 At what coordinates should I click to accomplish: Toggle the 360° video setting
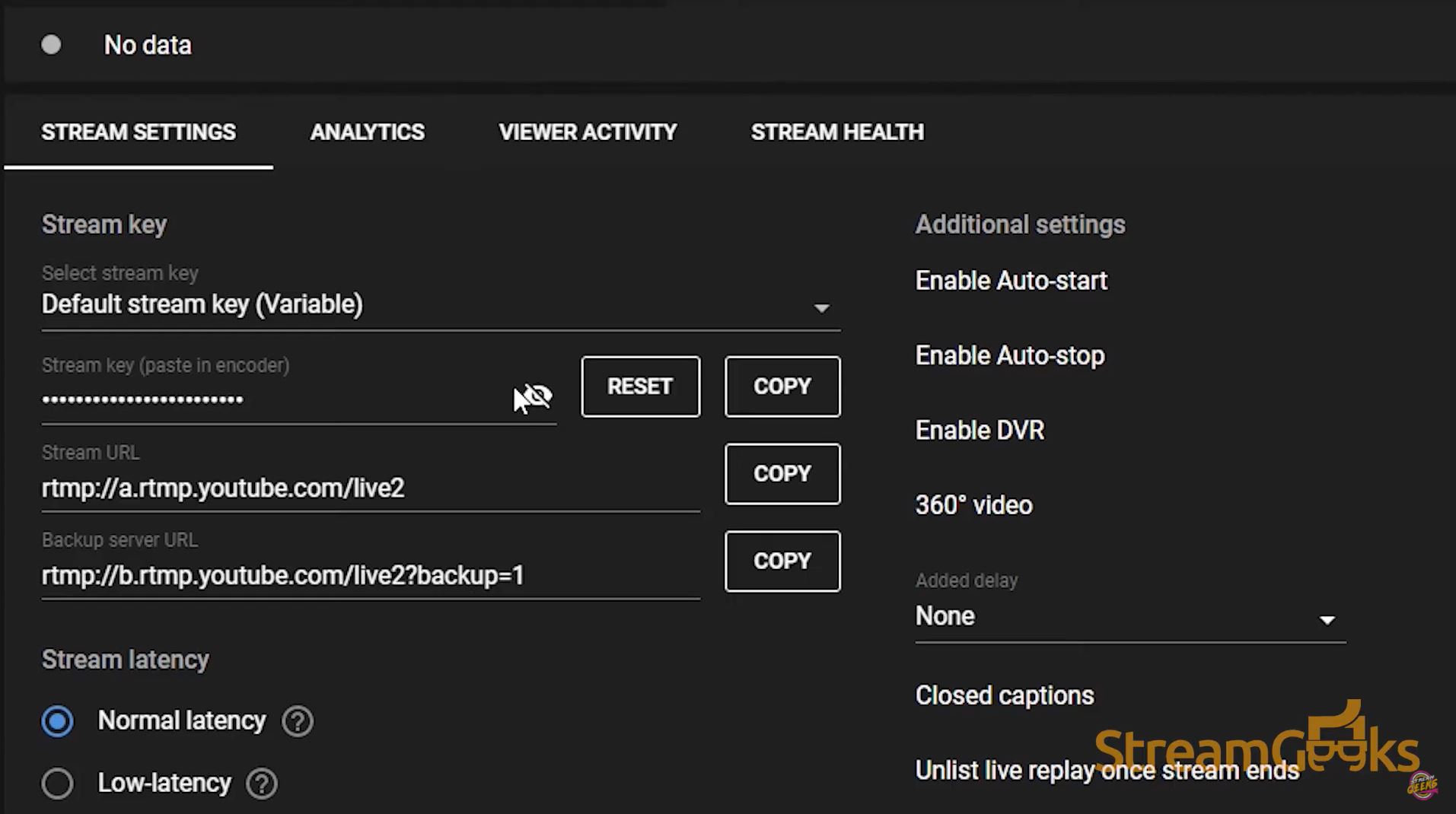pyautogui.click(x=973, y=504)
